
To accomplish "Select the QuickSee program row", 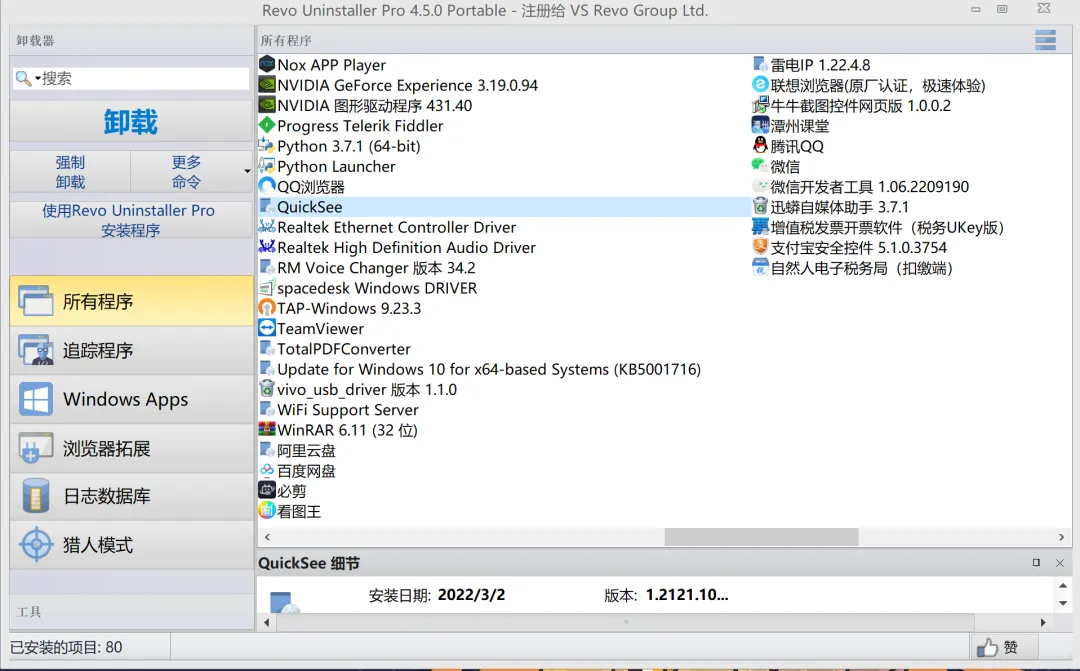I will (503, 207).
